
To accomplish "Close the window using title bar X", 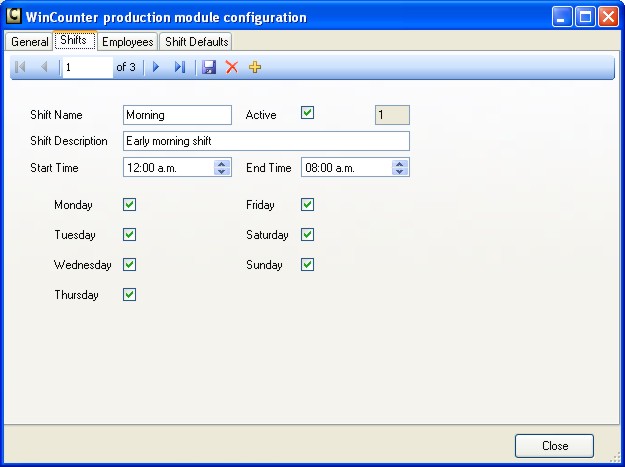I will (x=609, y=17).
